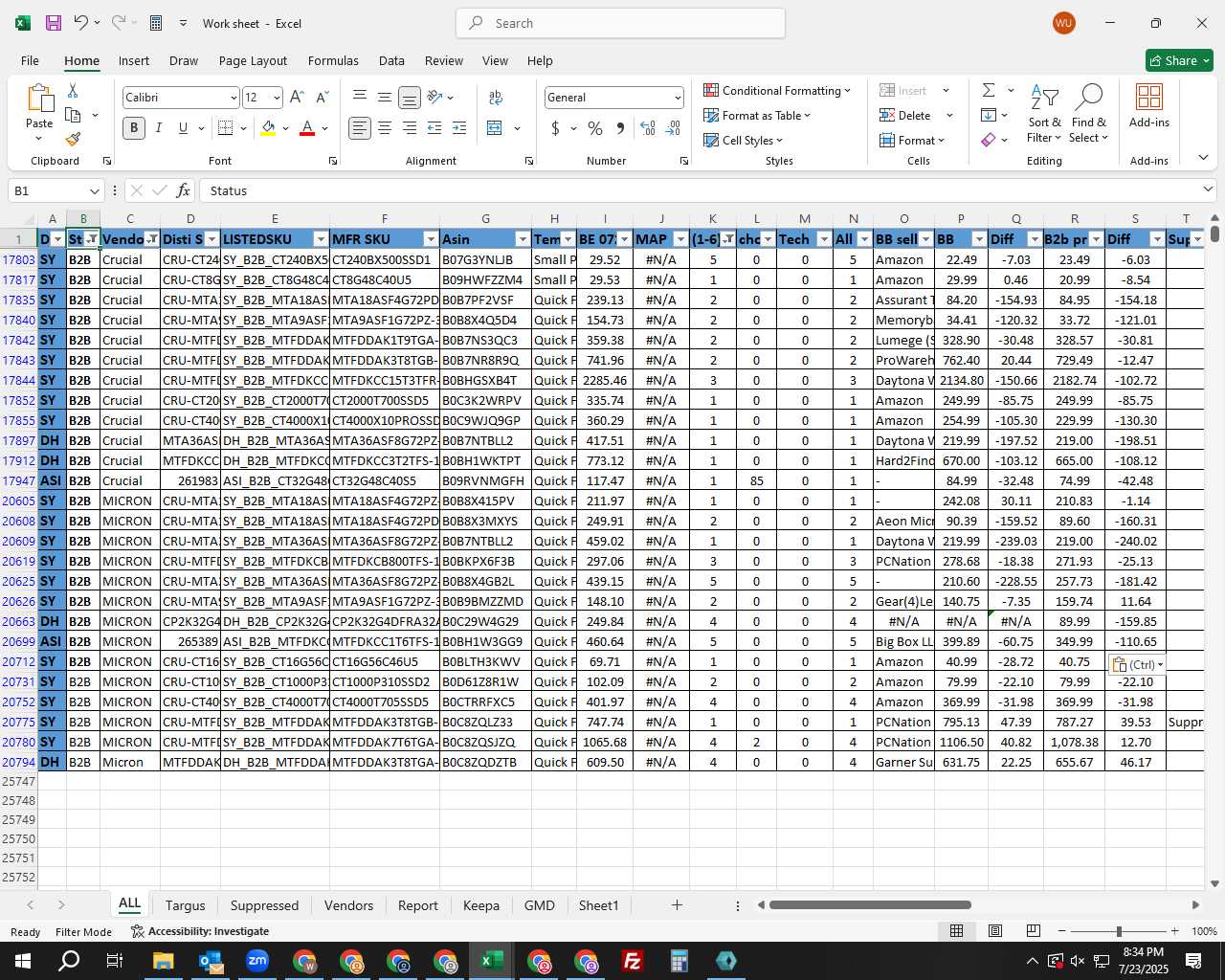1225x980 pixels.
Task: Open the Asin column filter dropdown
Action: pos(523,239)
